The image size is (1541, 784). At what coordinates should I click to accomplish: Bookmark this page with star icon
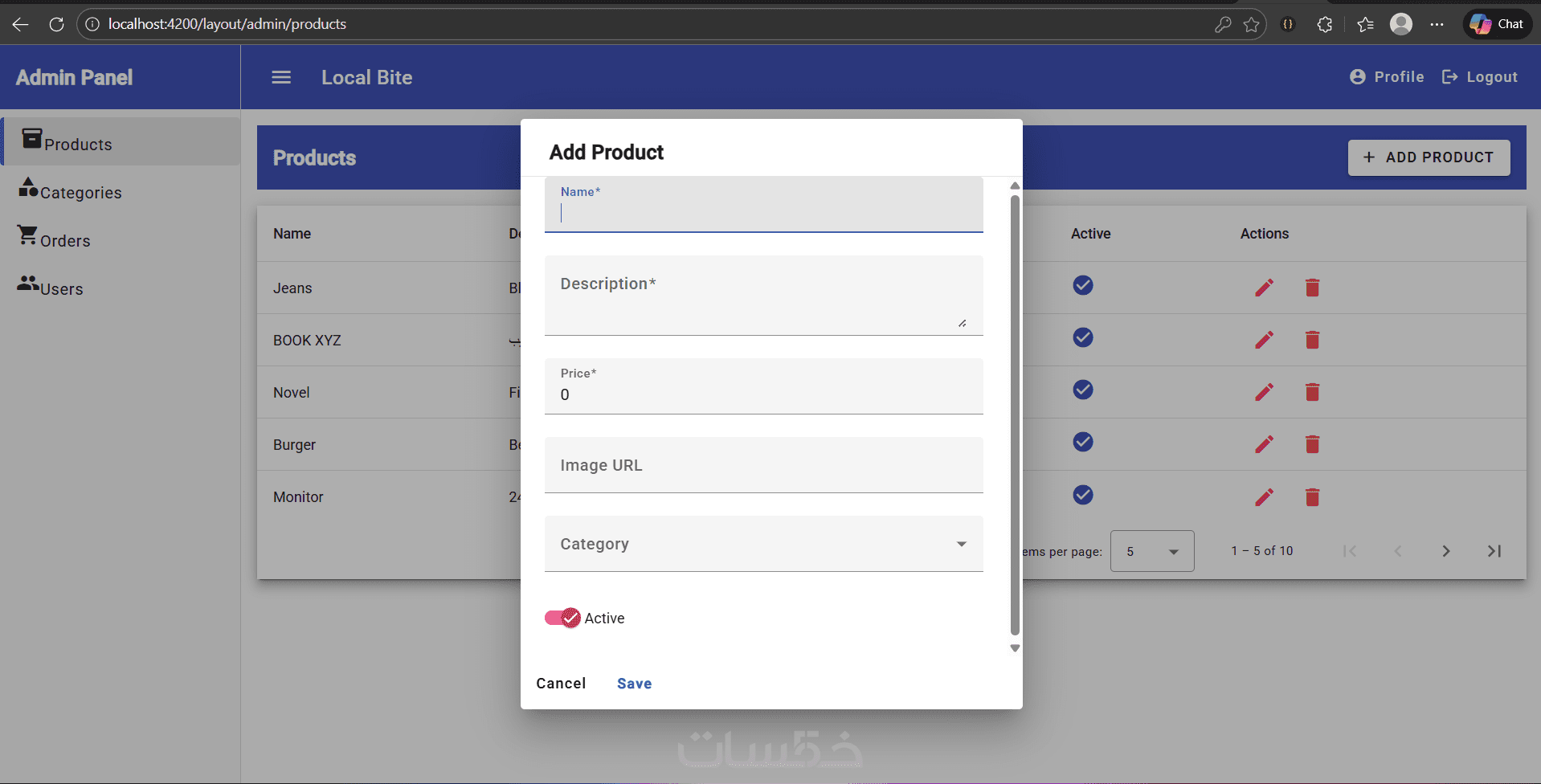pos(1251,24)
